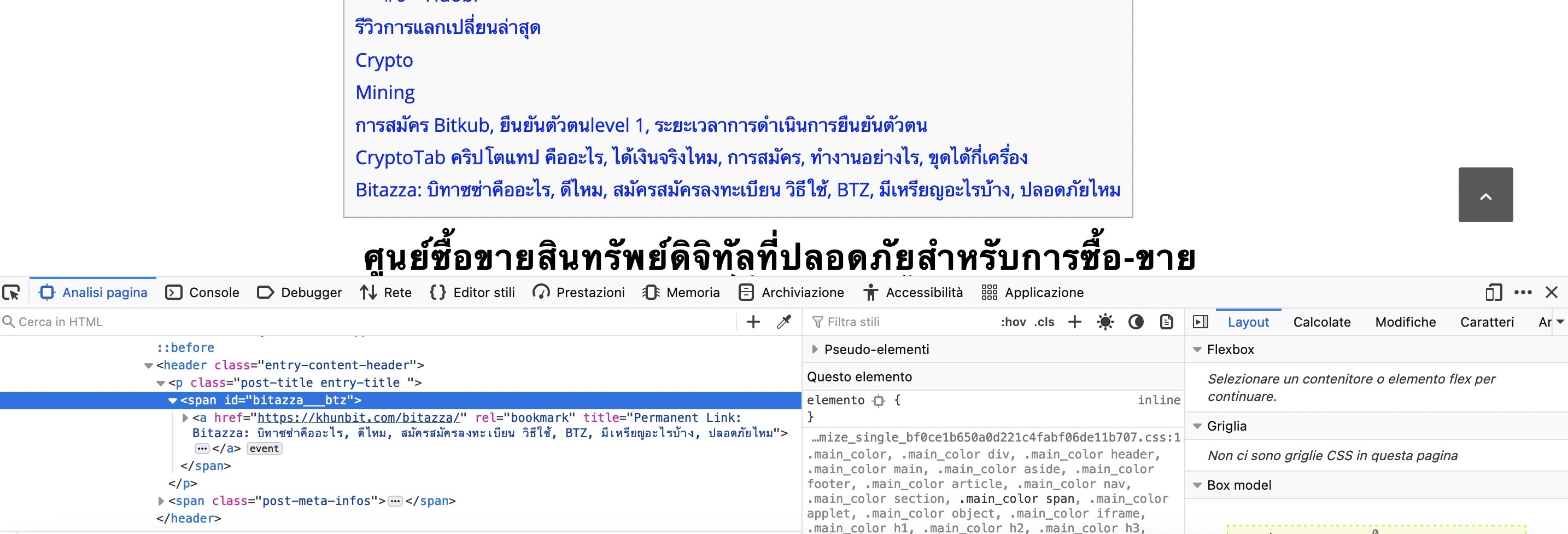Open the Mining page link
The height and width of the screenshot is (534, 1568).
pyautogui.click(x=385, y=92)
